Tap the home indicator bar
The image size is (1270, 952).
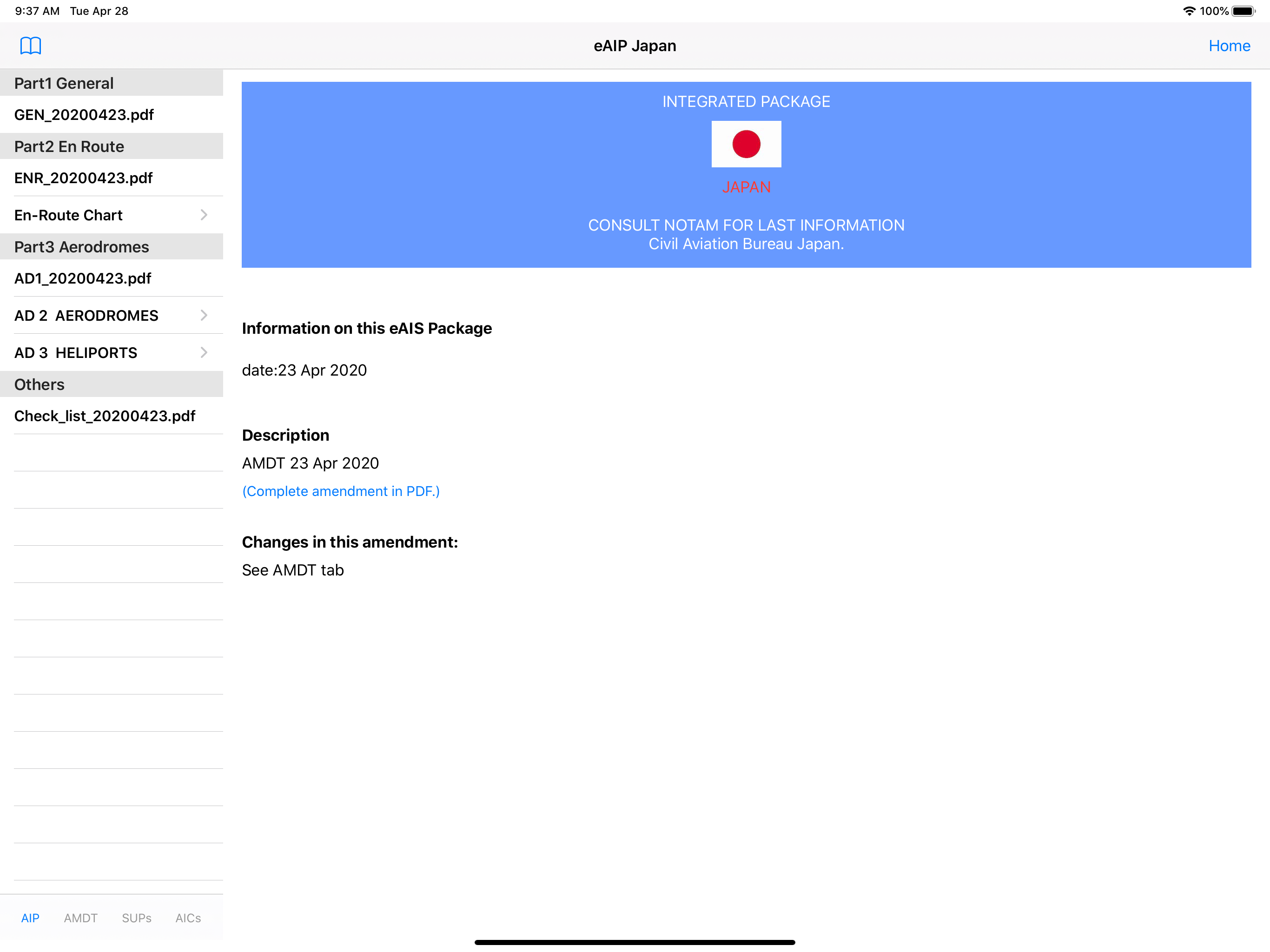click(635, 942)
